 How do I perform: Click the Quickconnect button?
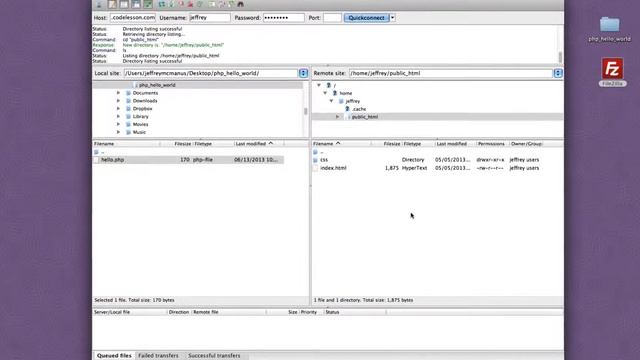coord(367,18)
